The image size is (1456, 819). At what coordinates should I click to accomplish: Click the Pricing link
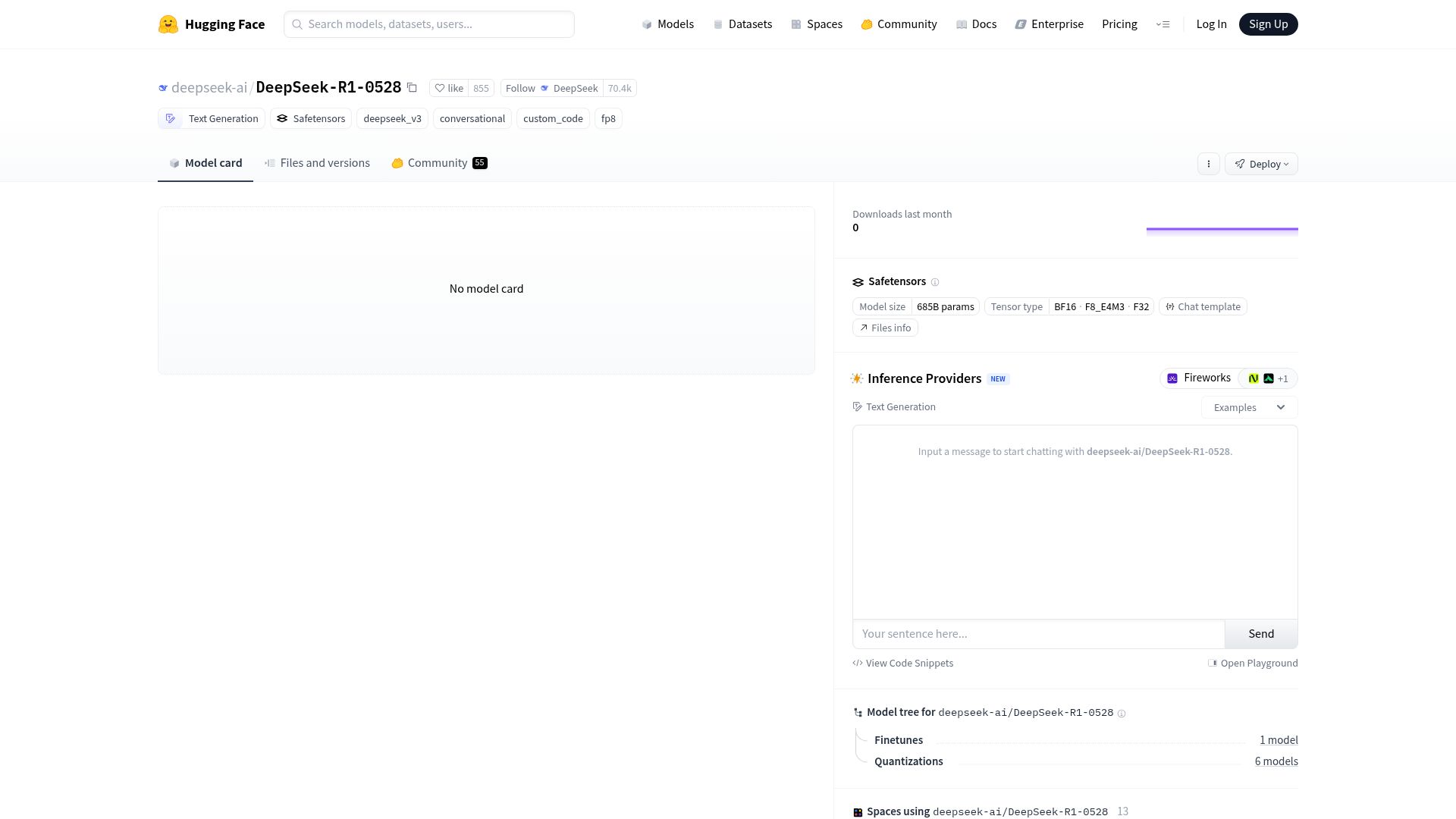click(x=1119, y=24)
